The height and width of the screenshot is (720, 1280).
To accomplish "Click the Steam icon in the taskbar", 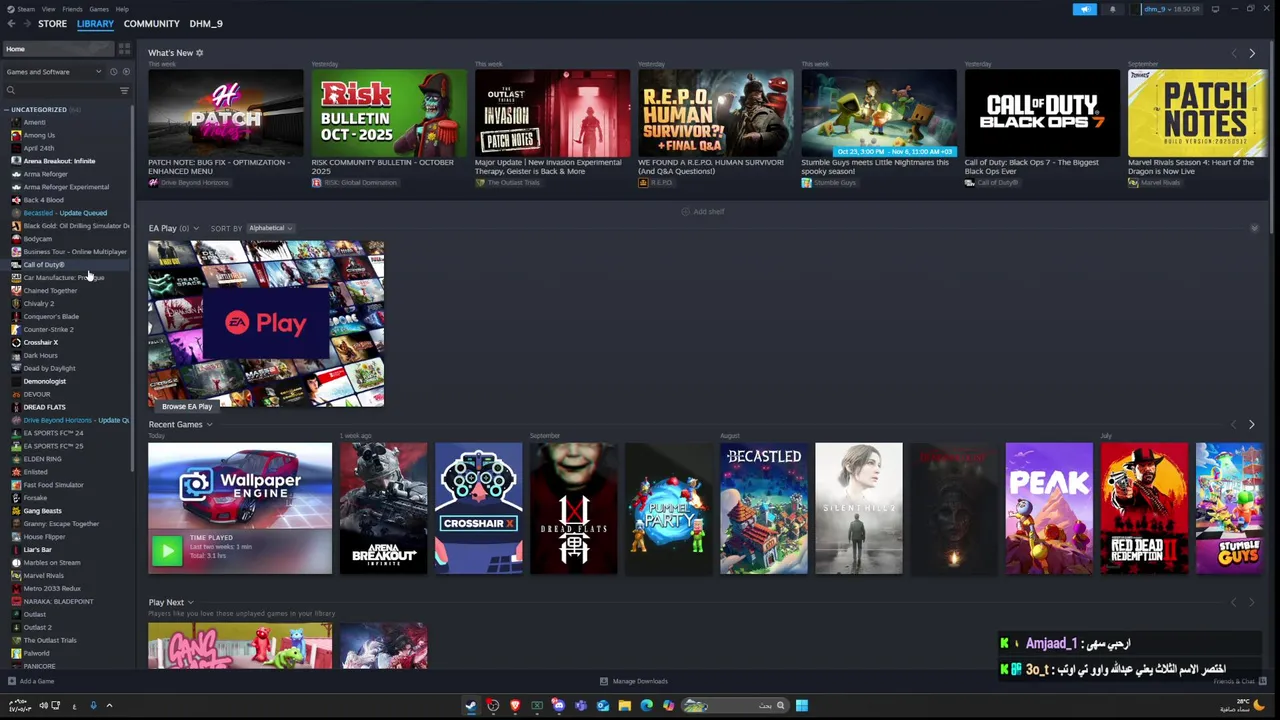I will pyautogui.click(x=471, y=705).
